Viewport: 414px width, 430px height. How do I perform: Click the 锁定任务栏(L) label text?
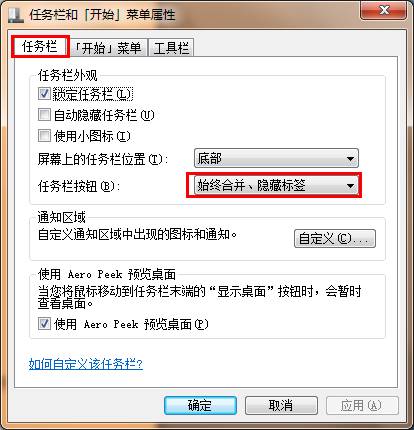[93, 94]
